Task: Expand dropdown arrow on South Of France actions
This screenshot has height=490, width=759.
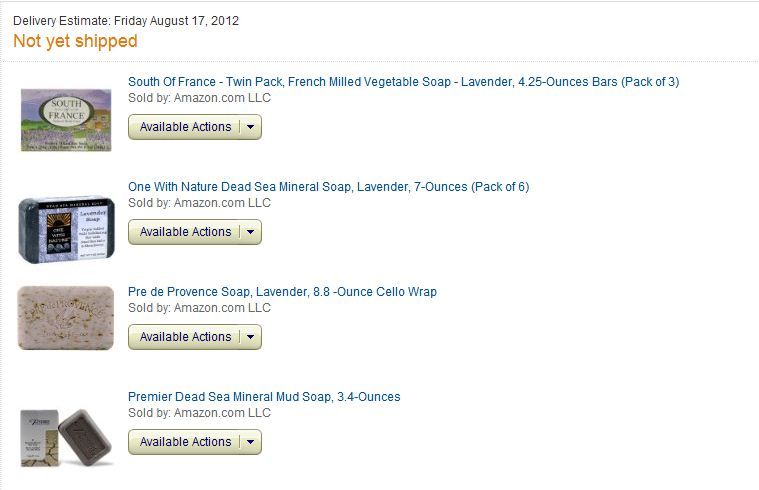Action: (250, 127)
